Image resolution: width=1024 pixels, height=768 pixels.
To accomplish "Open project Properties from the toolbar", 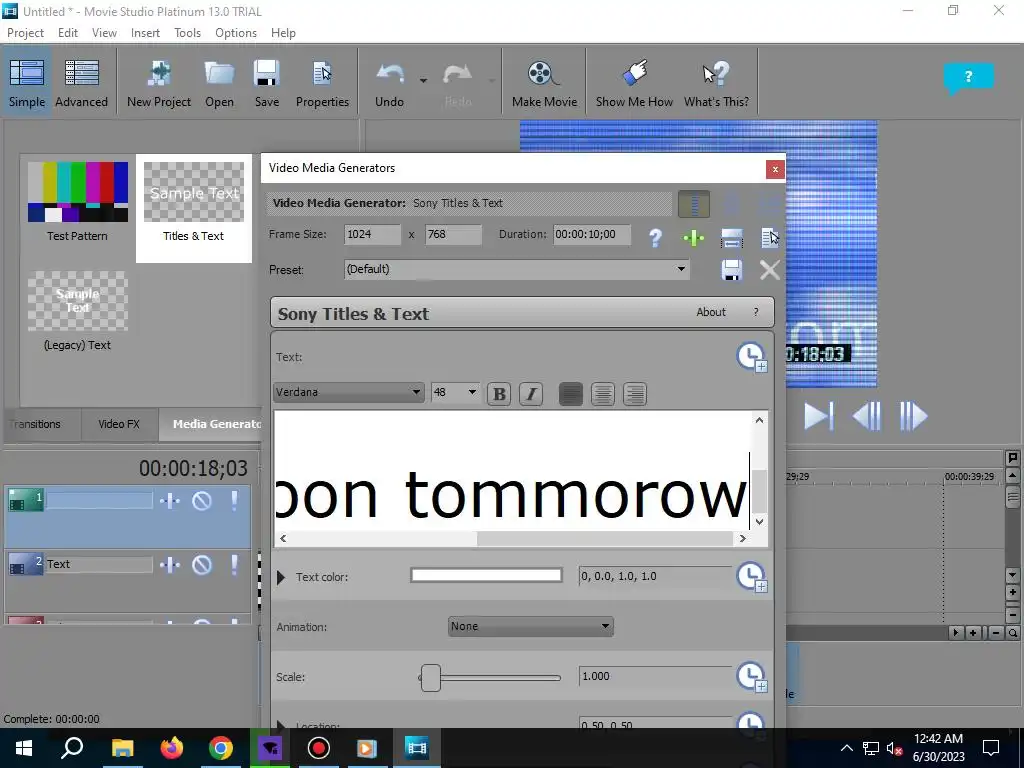I will (322, 83).
